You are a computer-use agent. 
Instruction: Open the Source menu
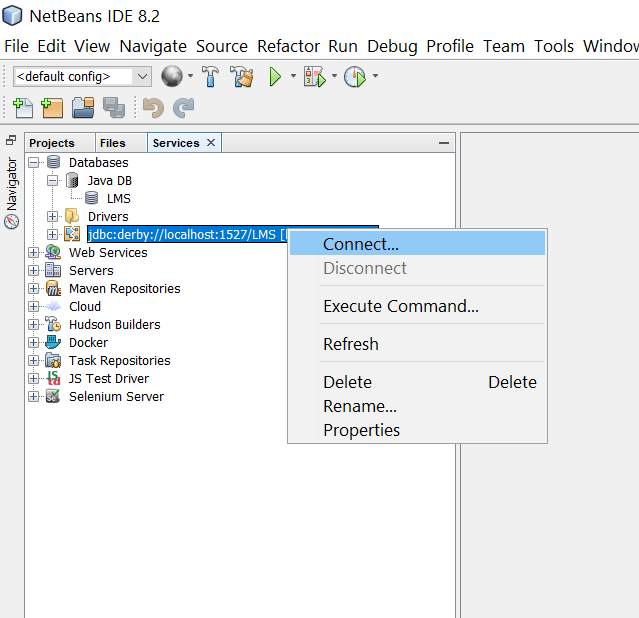click(222, 46)
